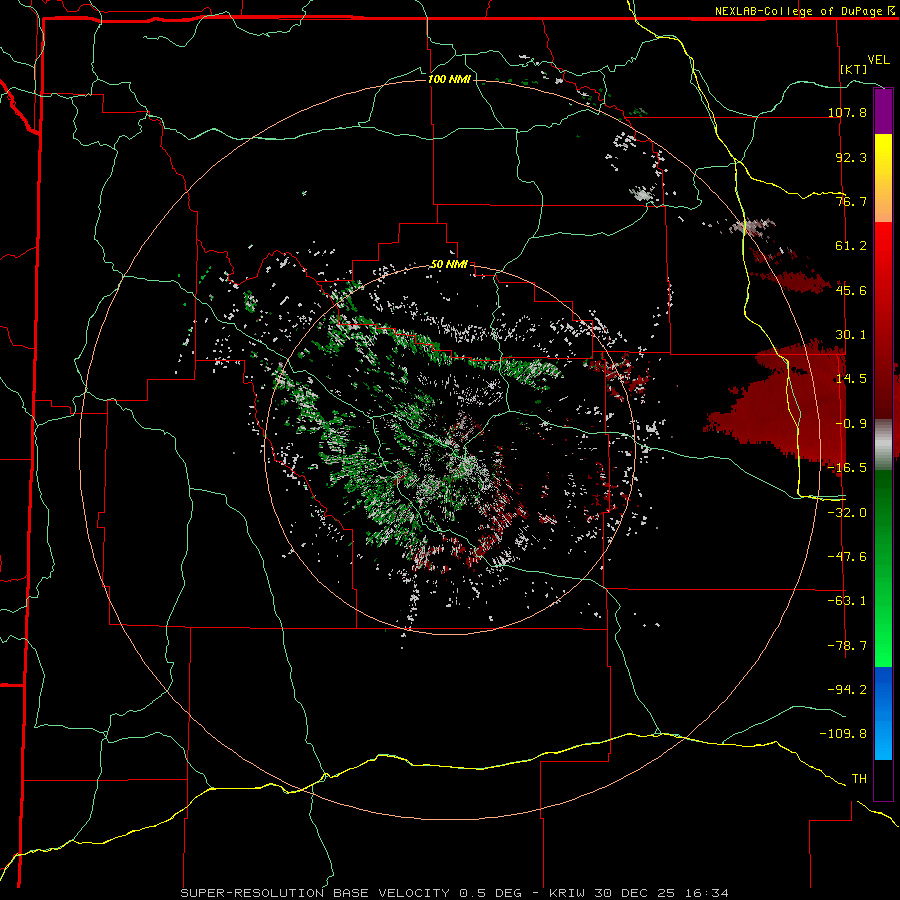The image size is (900, 900).
Task: Select the -94.2 scale value
Action: pos(847,689)
